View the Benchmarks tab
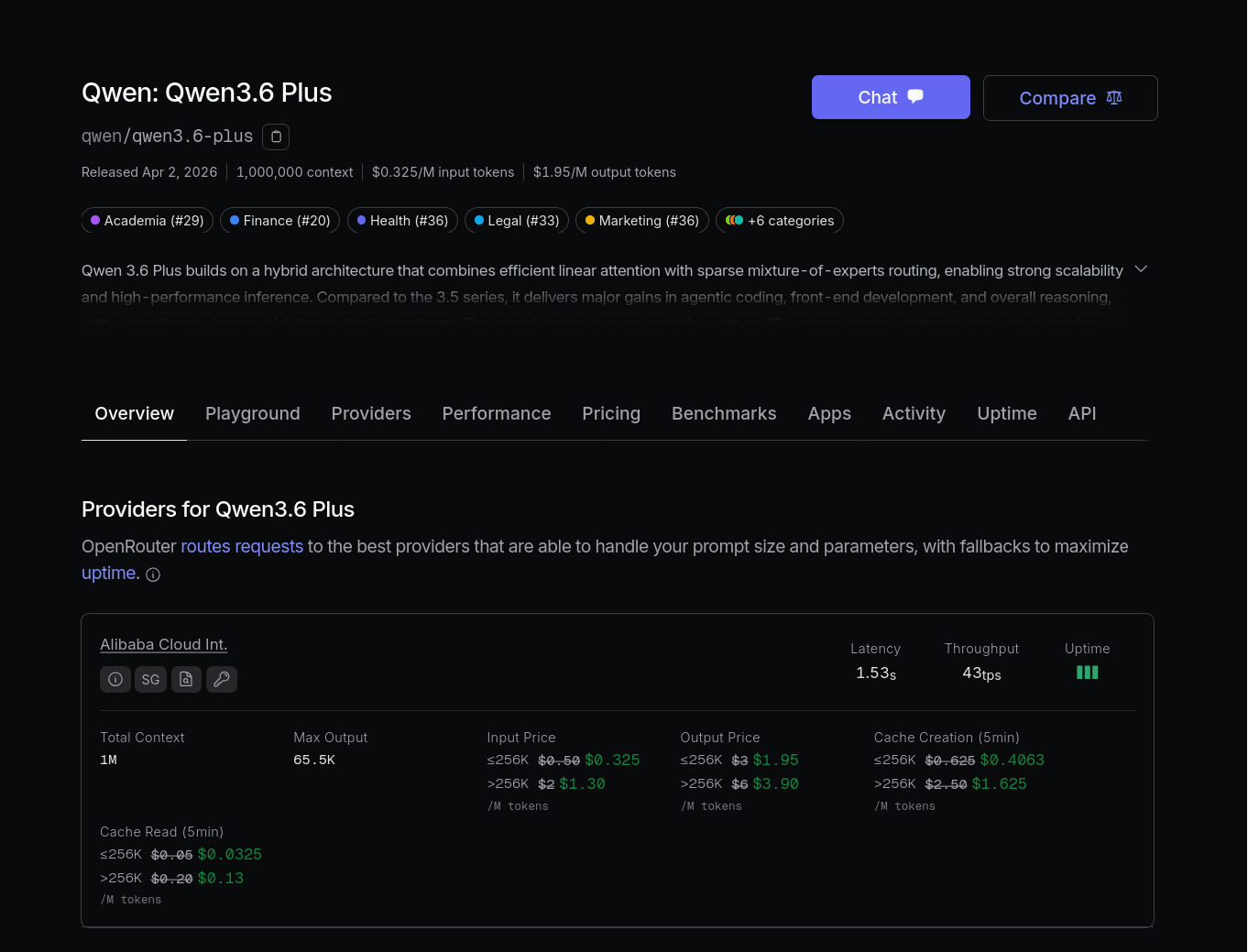1248x952 pixels. [724, 413]
